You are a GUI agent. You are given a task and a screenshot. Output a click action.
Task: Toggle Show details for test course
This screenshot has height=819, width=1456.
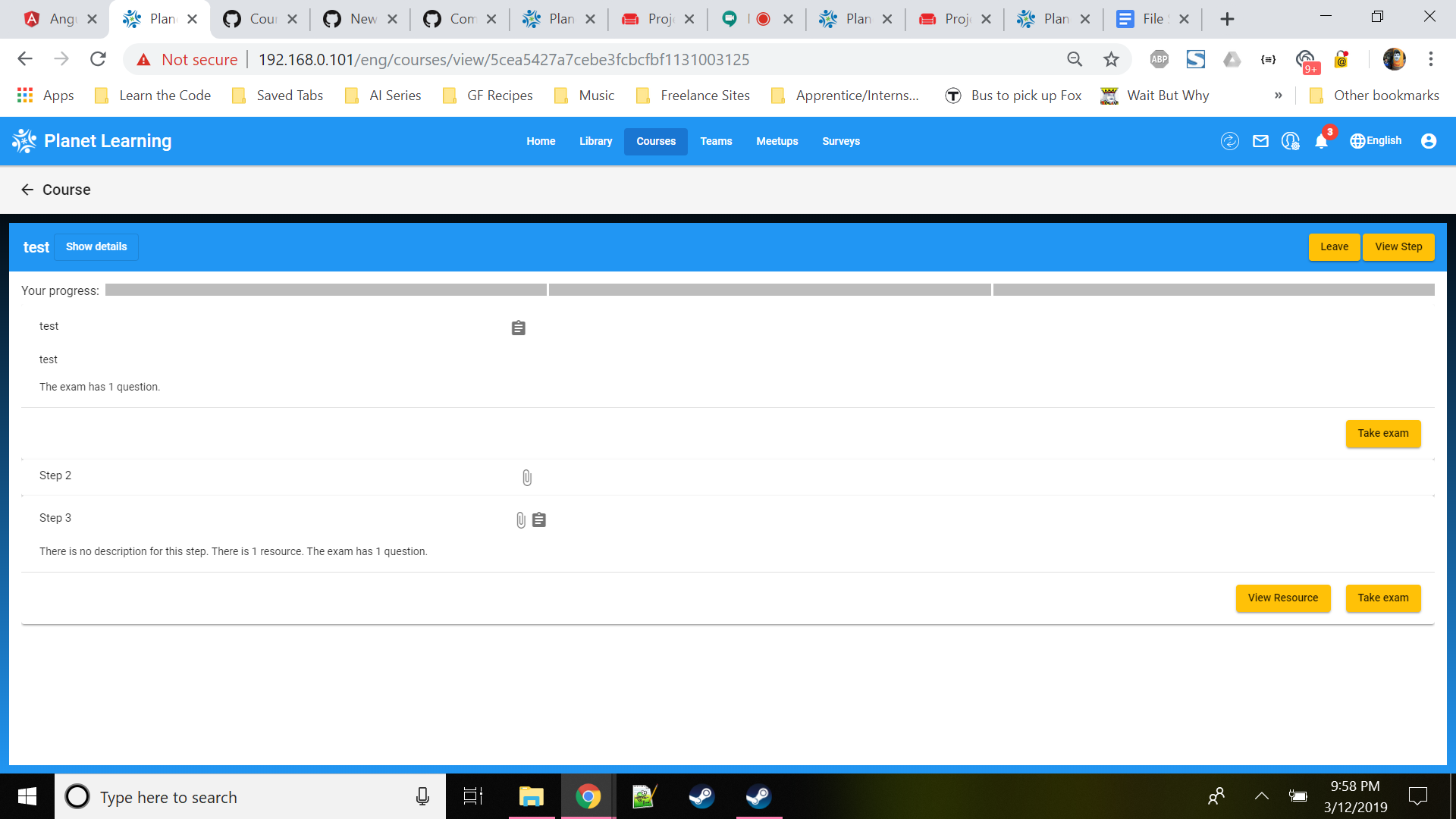click(96, 247)
